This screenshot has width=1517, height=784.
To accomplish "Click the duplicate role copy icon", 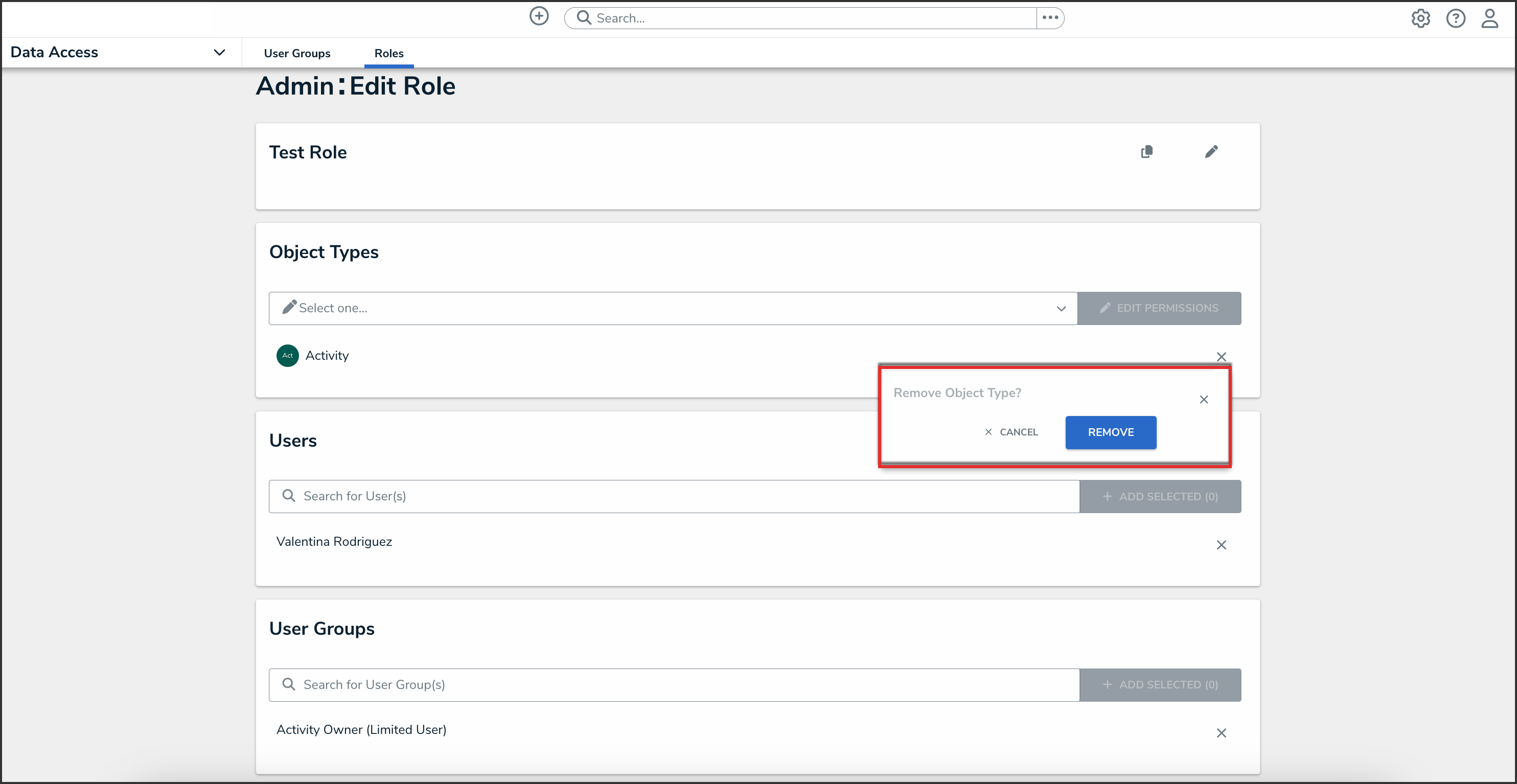I will pyautogui.click(x=1146, y=152).
